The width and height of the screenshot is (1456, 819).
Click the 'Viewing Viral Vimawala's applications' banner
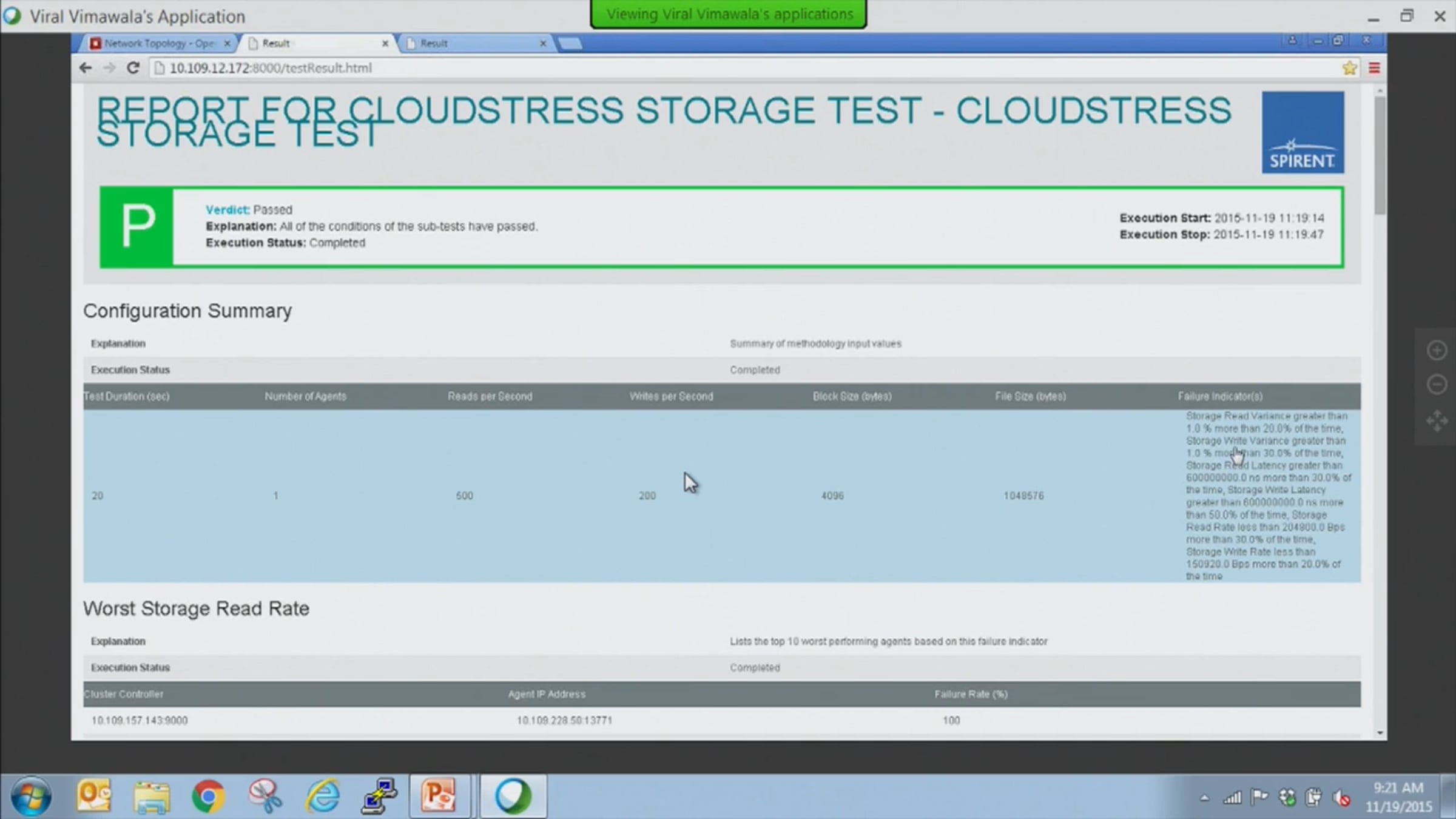pyautogui.click(x=729, y=14)
